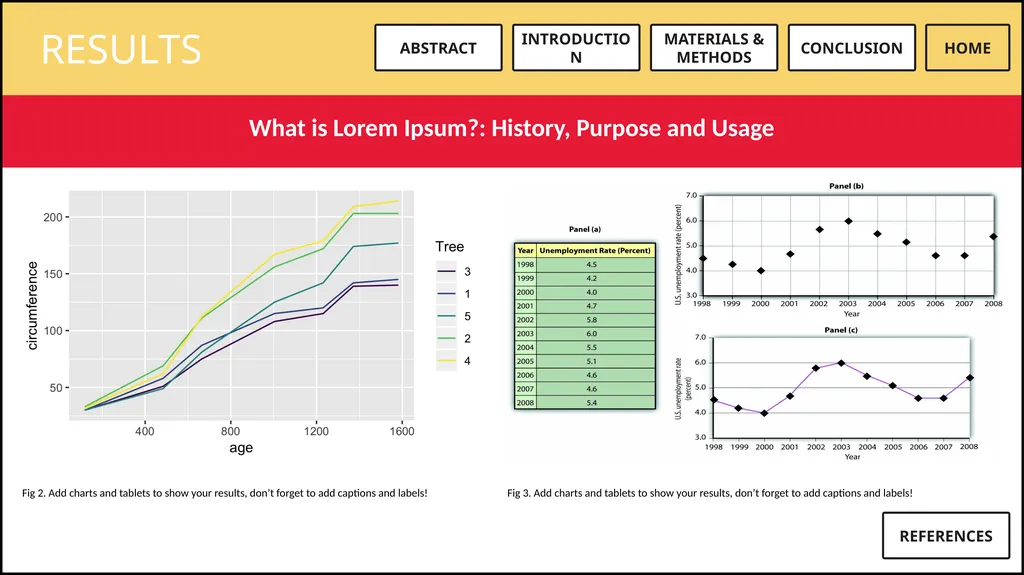
Task: Click the RESULTS page heading
Action: tap(121, 49)
